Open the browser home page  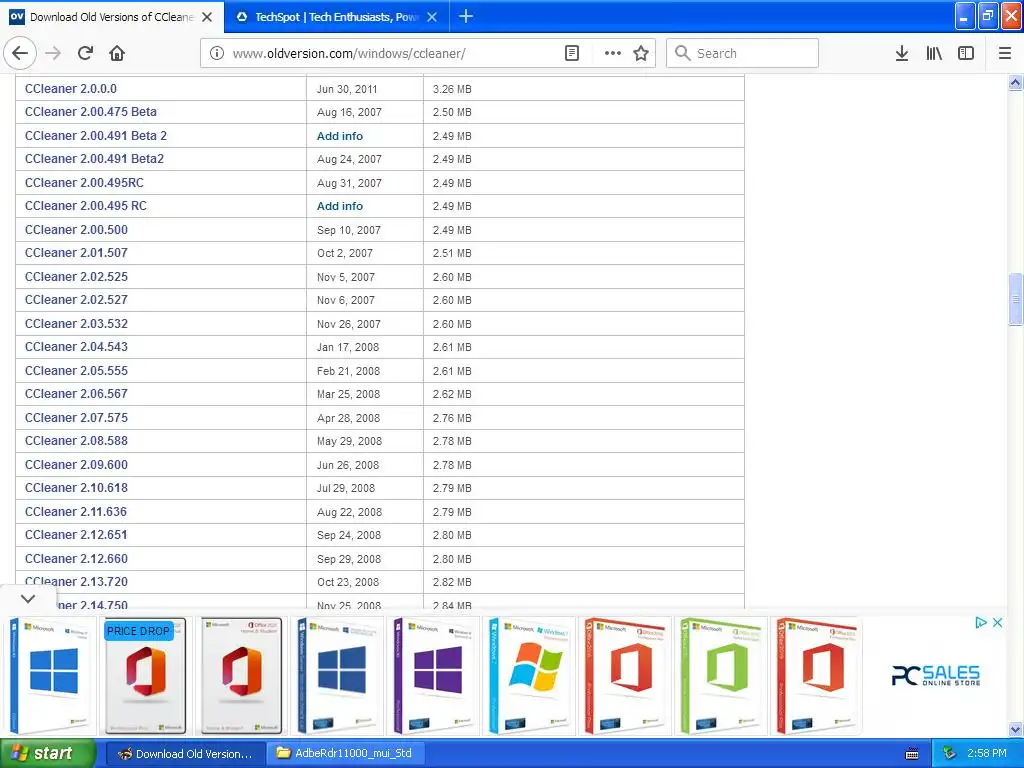tap(117, 53)
